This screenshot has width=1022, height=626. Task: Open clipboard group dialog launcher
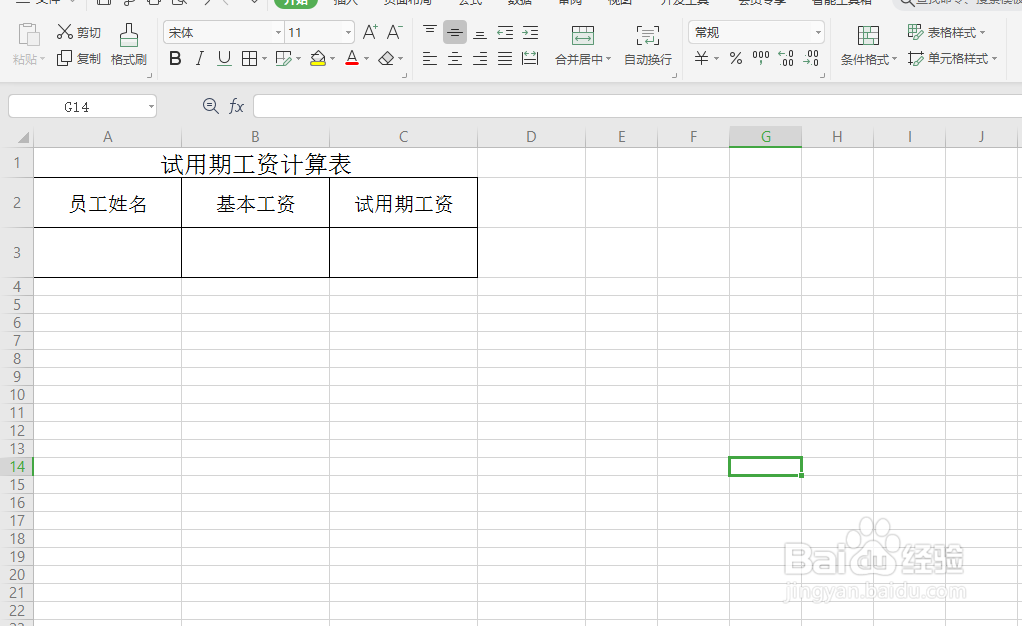click(x=149, y=76)
